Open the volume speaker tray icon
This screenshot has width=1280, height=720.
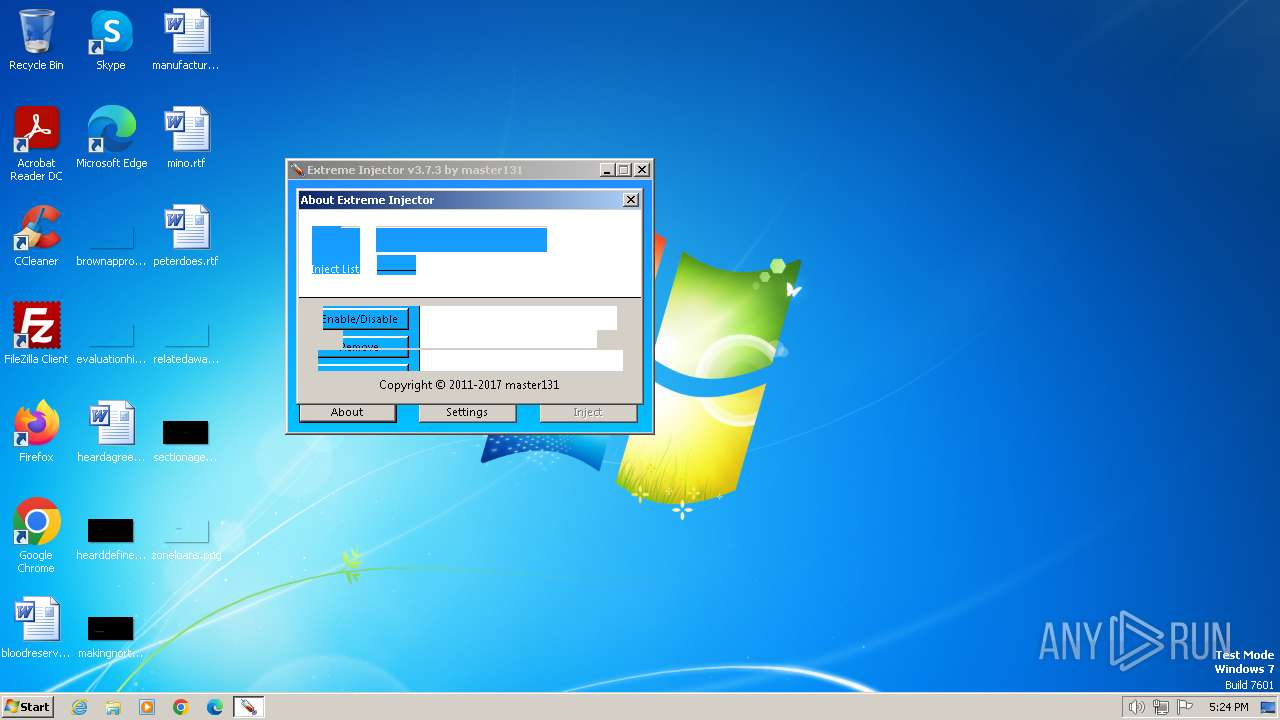point(1136,707)
